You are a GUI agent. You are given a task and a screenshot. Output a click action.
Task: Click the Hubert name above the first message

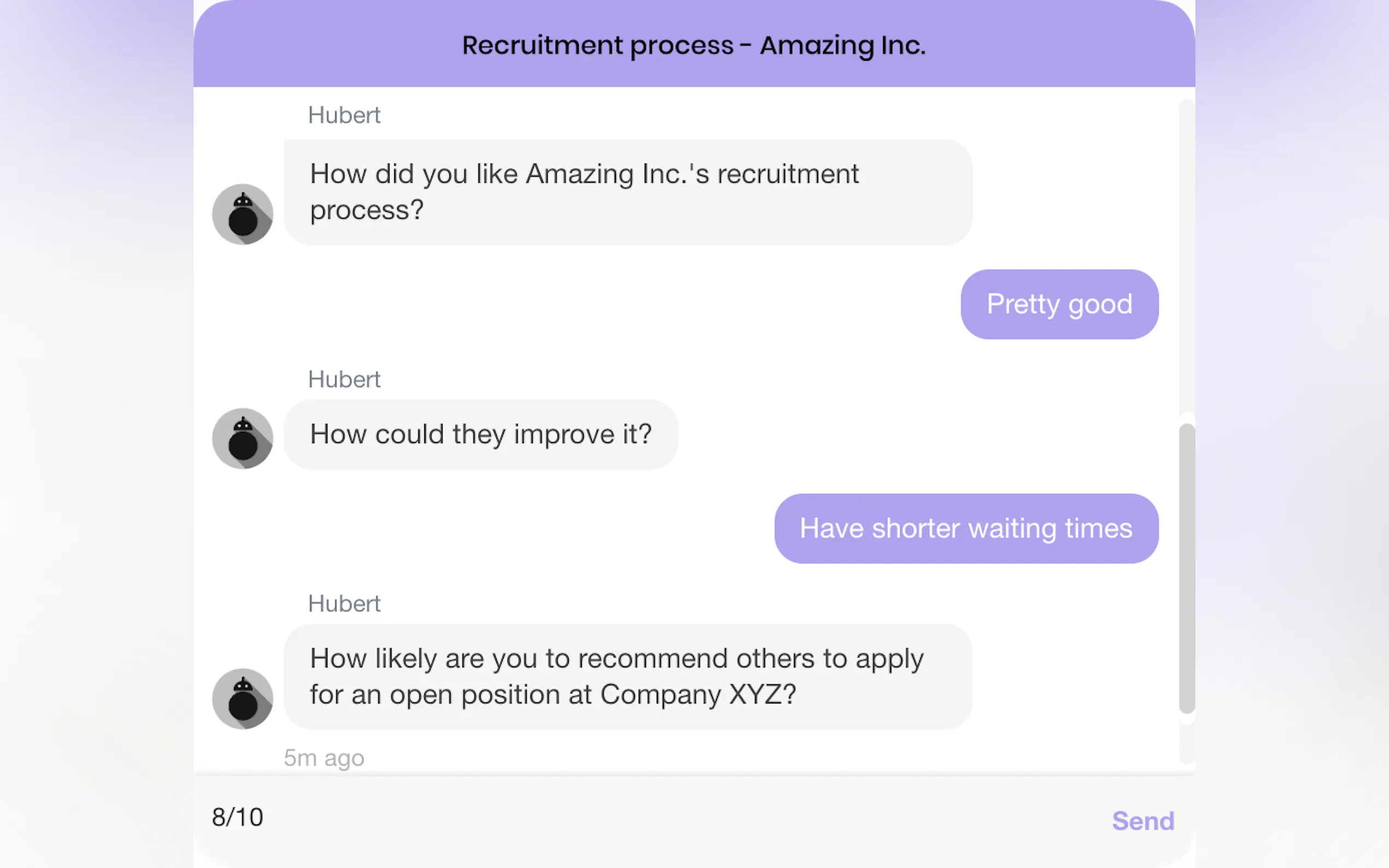344,115
